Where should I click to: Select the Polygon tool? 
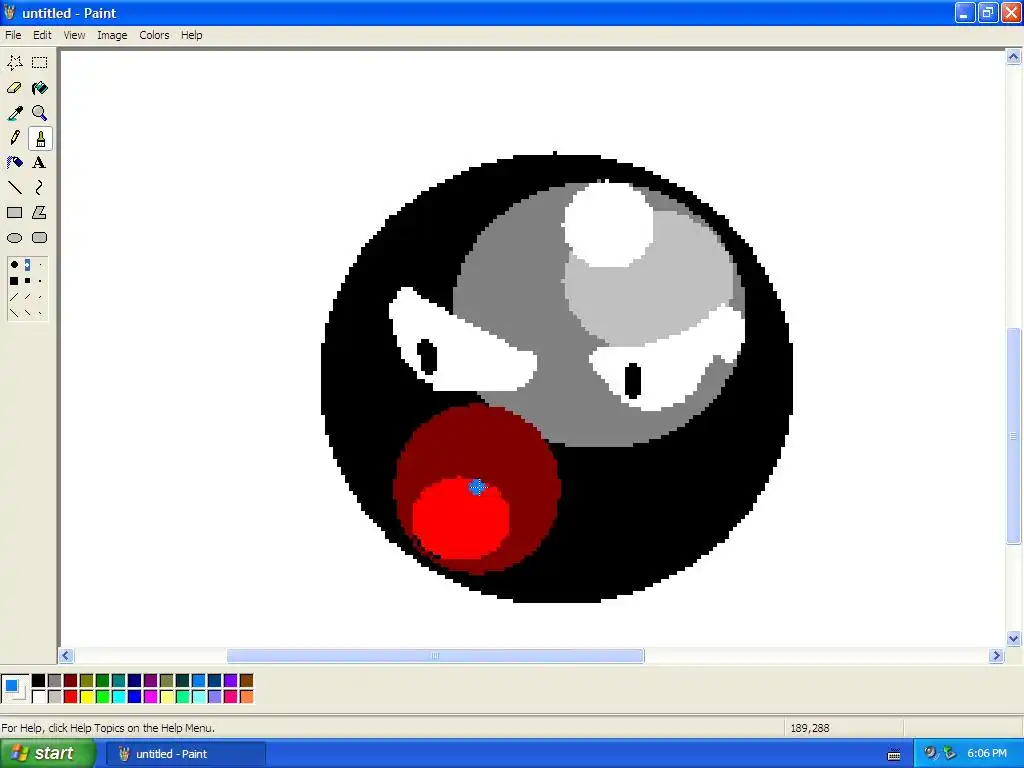(40, 213)
